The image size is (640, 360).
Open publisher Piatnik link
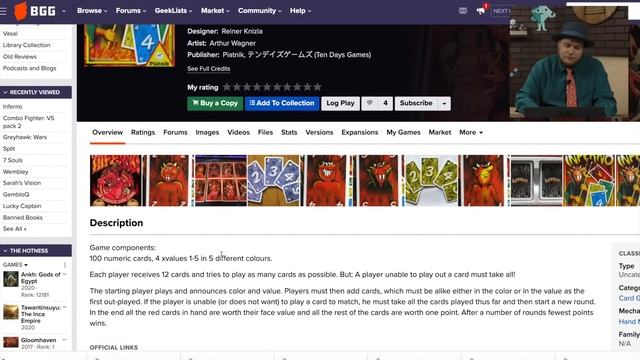[233, 55]
